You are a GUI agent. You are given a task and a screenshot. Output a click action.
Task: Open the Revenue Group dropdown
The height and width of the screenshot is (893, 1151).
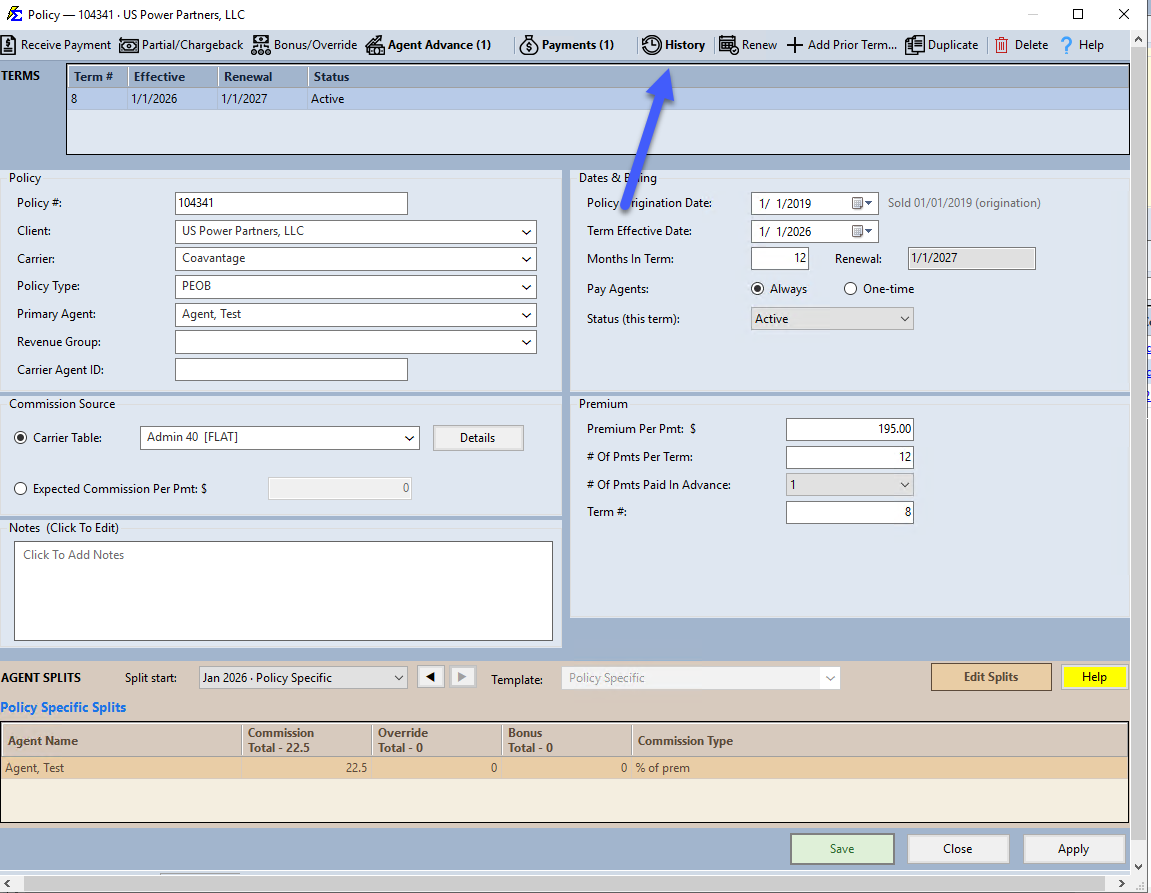pos(526,342)
